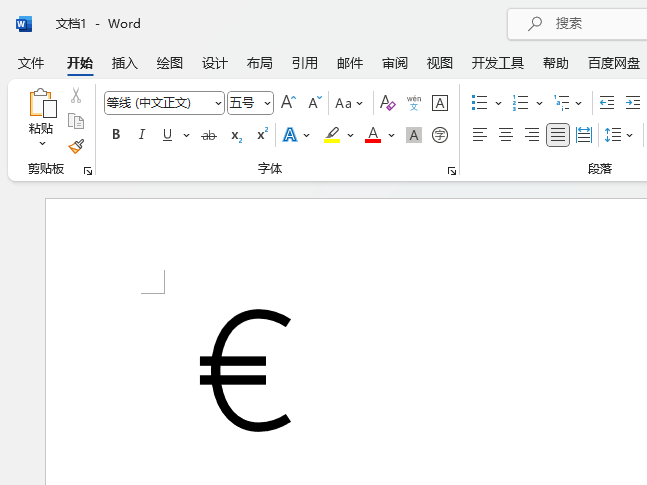647x485 pixels.
Task: Toggle superscript formatting
Action: pos(262,134)
